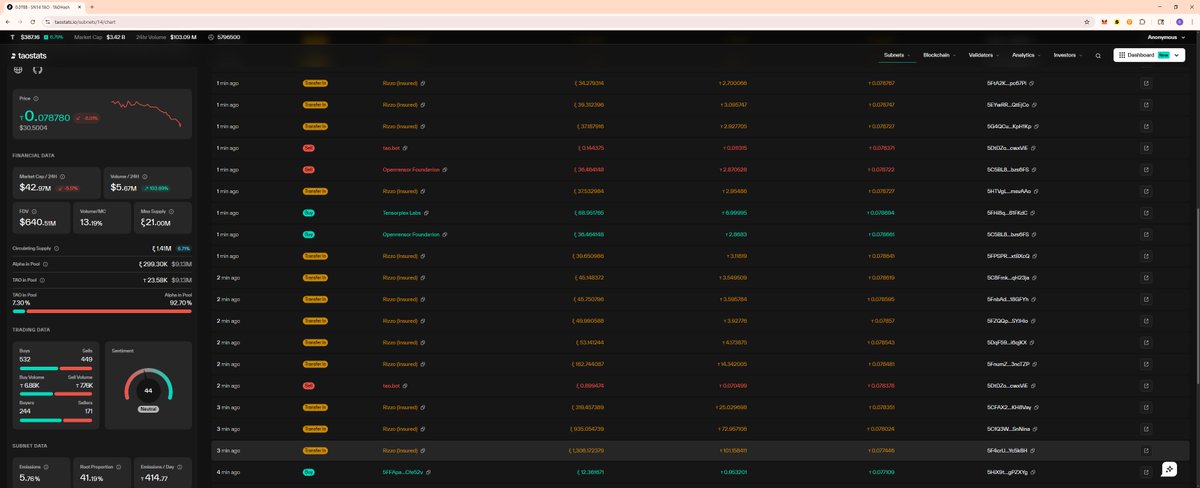This screenshot has width=1200, height=488.
Task: Click the price sparkline chart
Action: click(x=146, y=112)
